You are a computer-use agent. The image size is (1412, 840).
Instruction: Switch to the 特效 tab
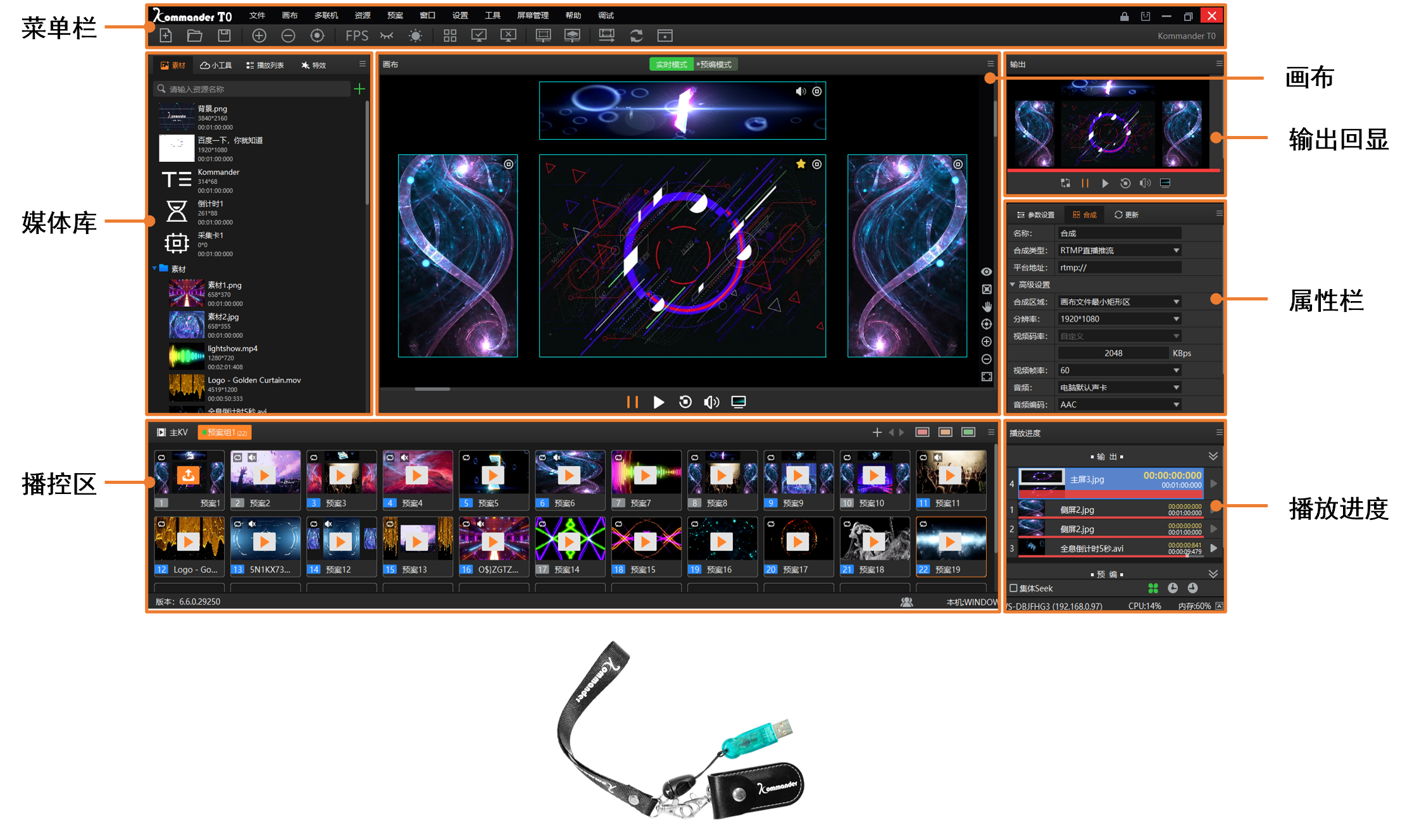[314, 65]
